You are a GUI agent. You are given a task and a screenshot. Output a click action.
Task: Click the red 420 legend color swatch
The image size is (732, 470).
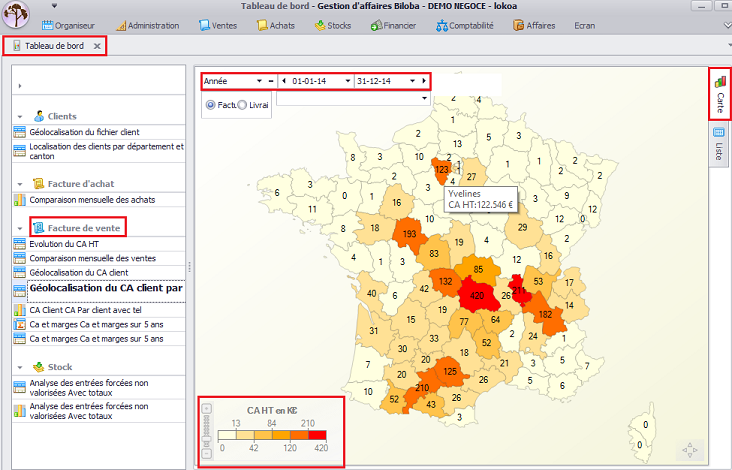pos(317,436)
